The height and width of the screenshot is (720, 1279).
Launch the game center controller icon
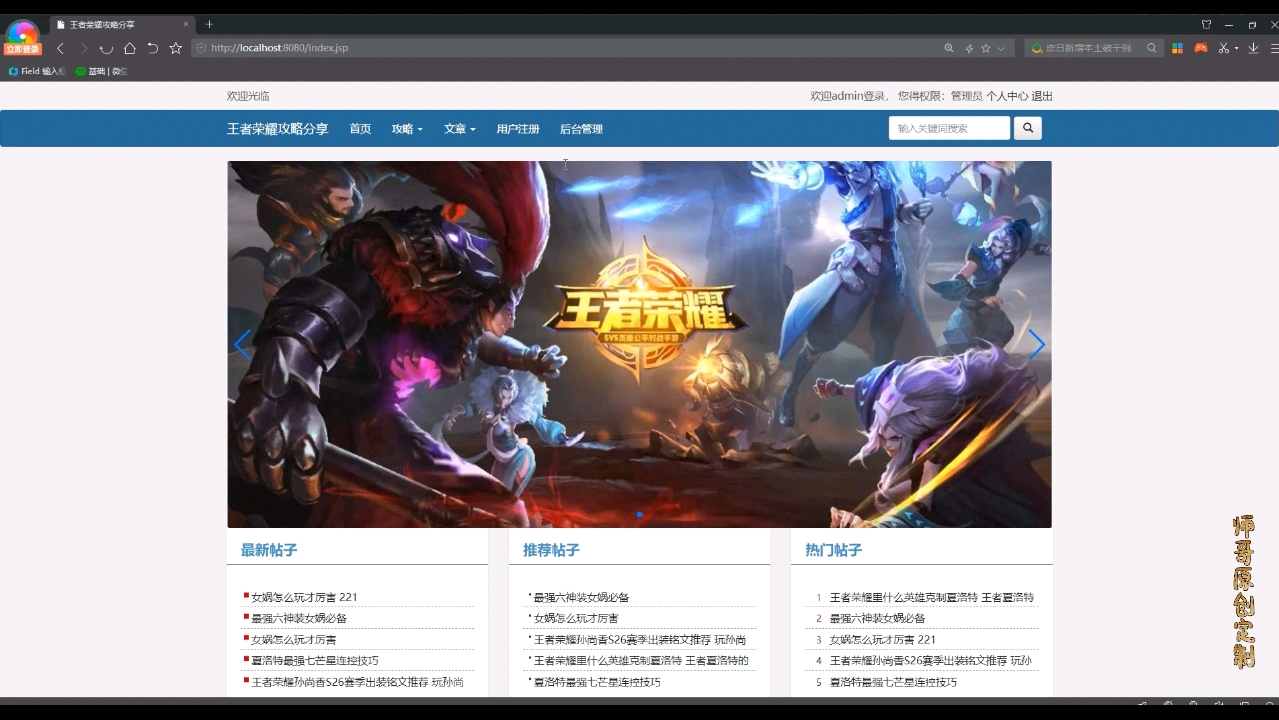tap(1201, 47)
